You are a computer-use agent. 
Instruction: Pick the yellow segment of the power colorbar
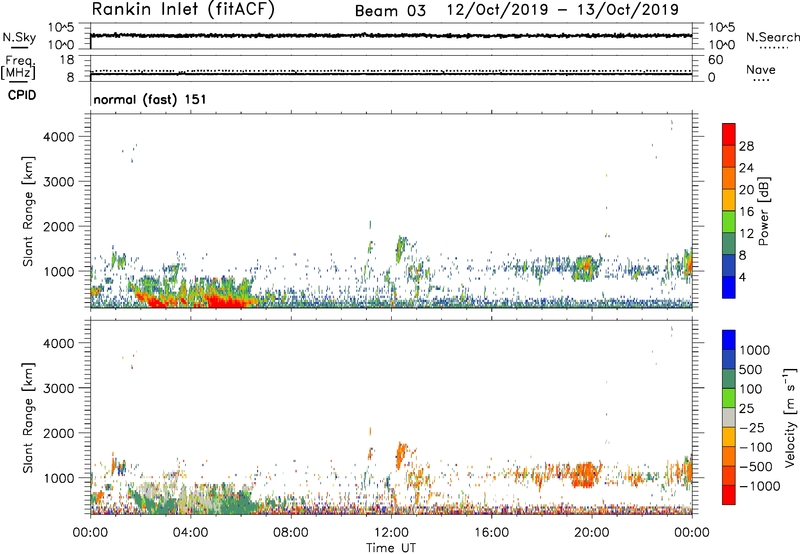pyautogui.click(x=729, y=200)
